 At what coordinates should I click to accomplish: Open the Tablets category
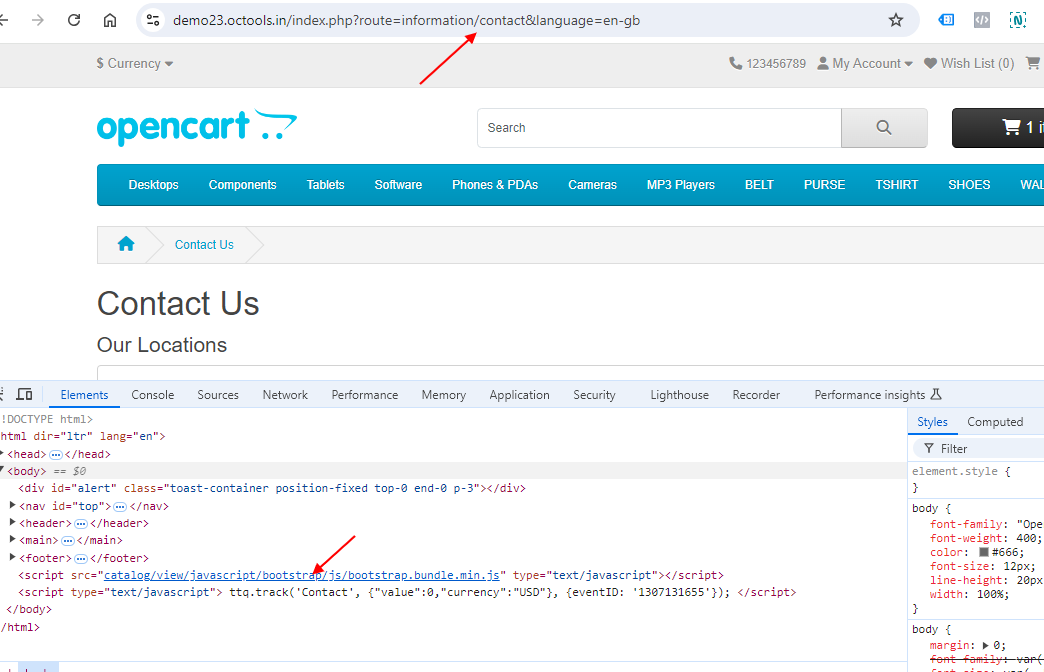325,185
